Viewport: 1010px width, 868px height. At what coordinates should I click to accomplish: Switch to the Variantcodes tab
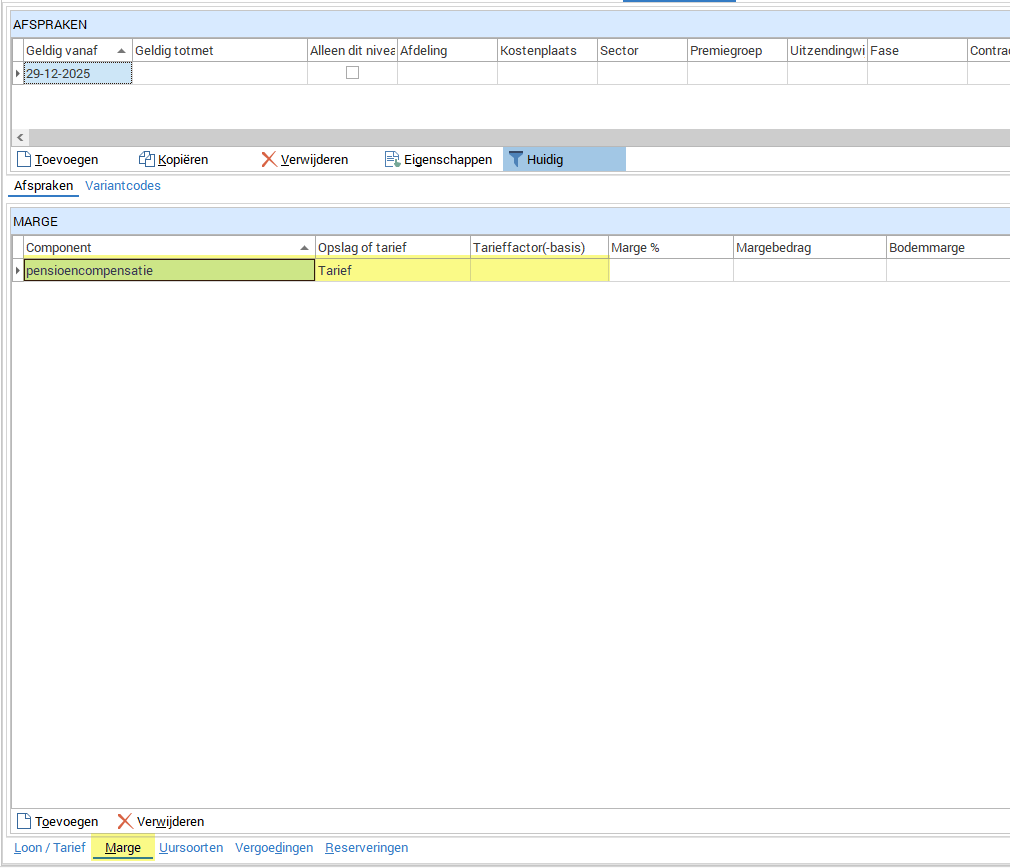coord(123,186)
